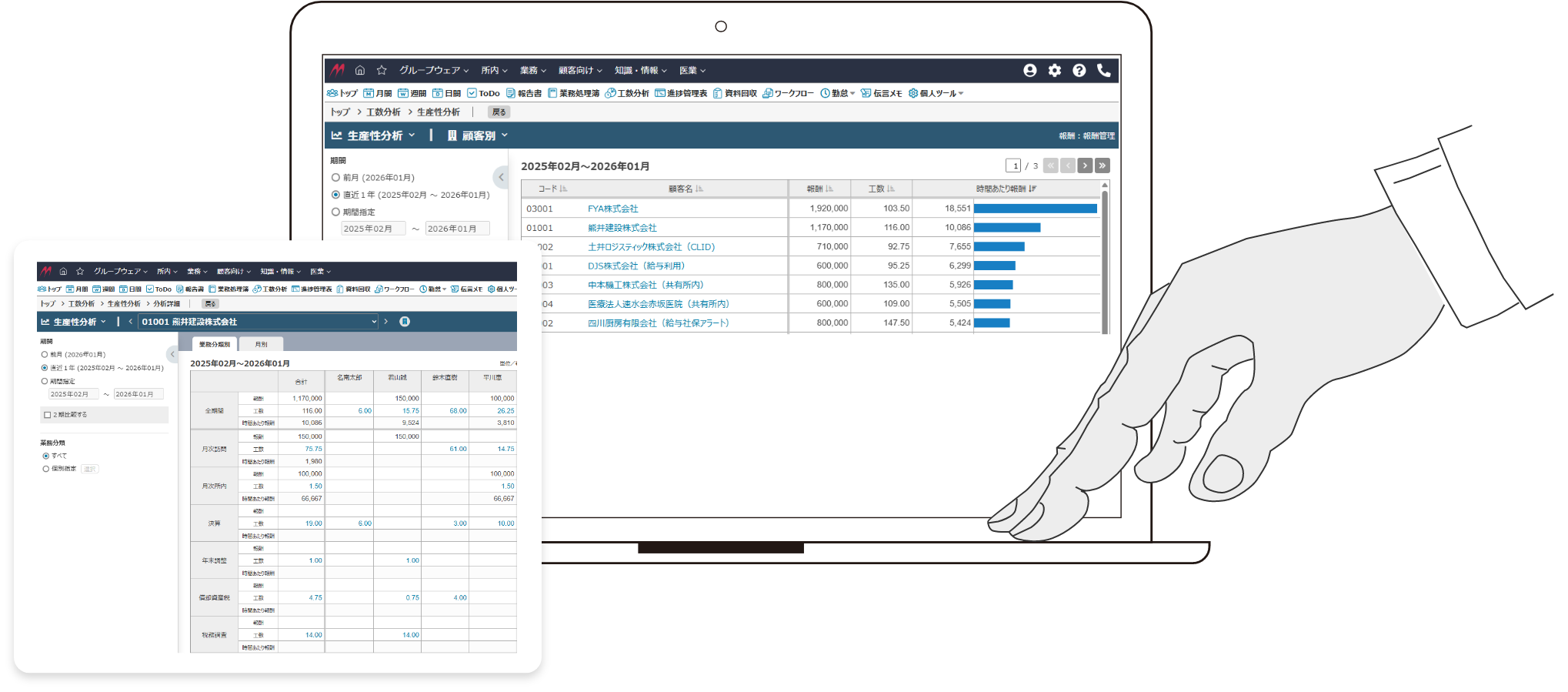The width and height of the screenshot is (1568, 692).
Task: Select the 個別指定 radio button
Action: coord(46,469)
